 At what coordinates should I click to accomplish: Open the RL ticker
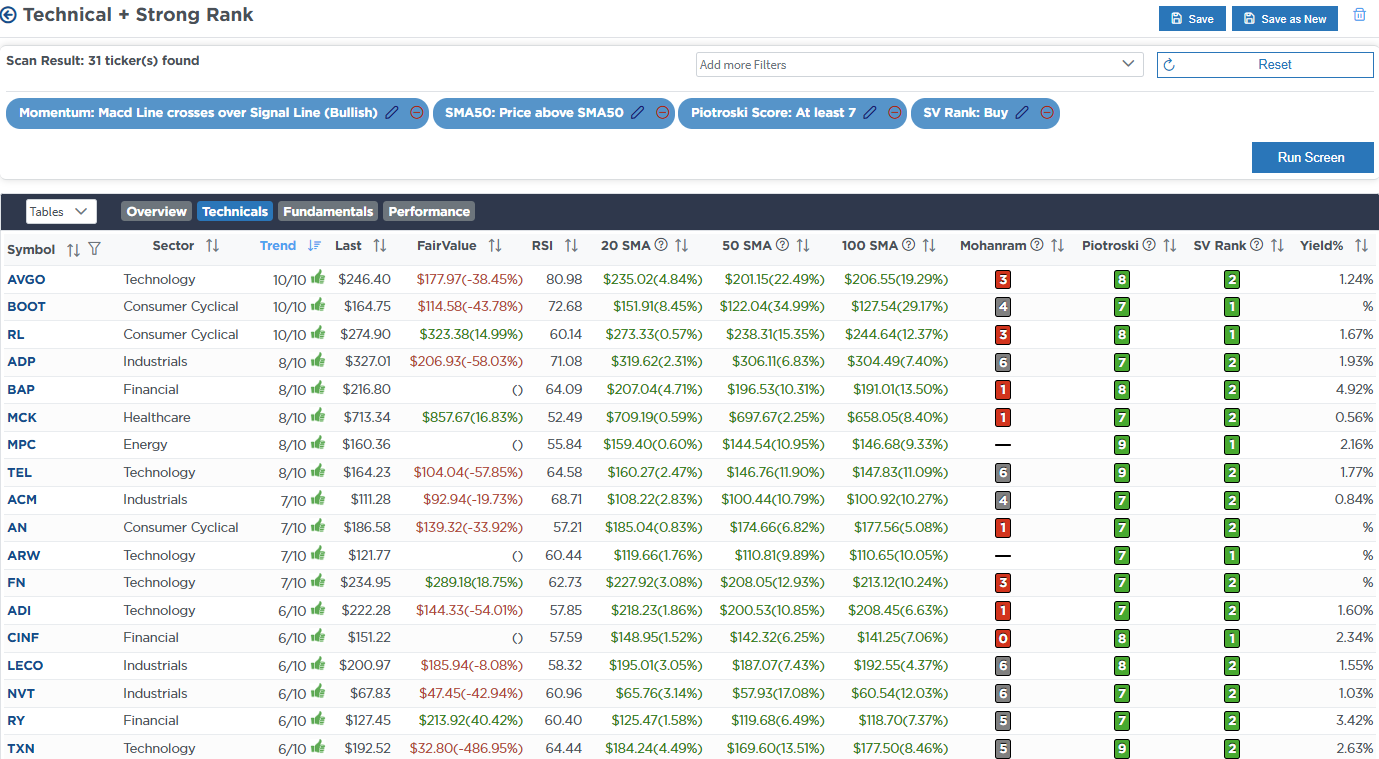[x=15, y=334]
